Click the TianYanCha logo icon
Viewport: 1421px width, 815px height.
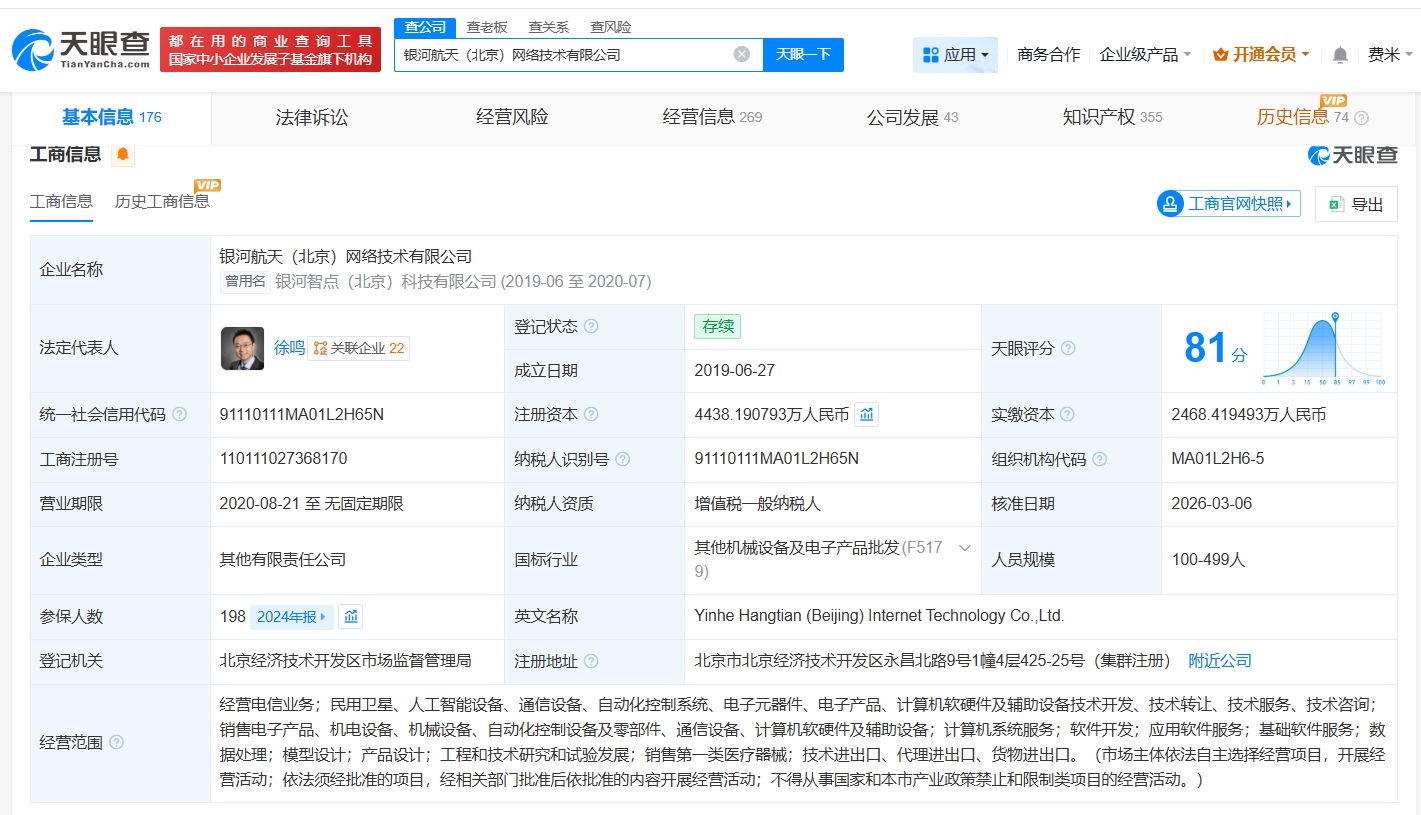[x=32, y=49]
